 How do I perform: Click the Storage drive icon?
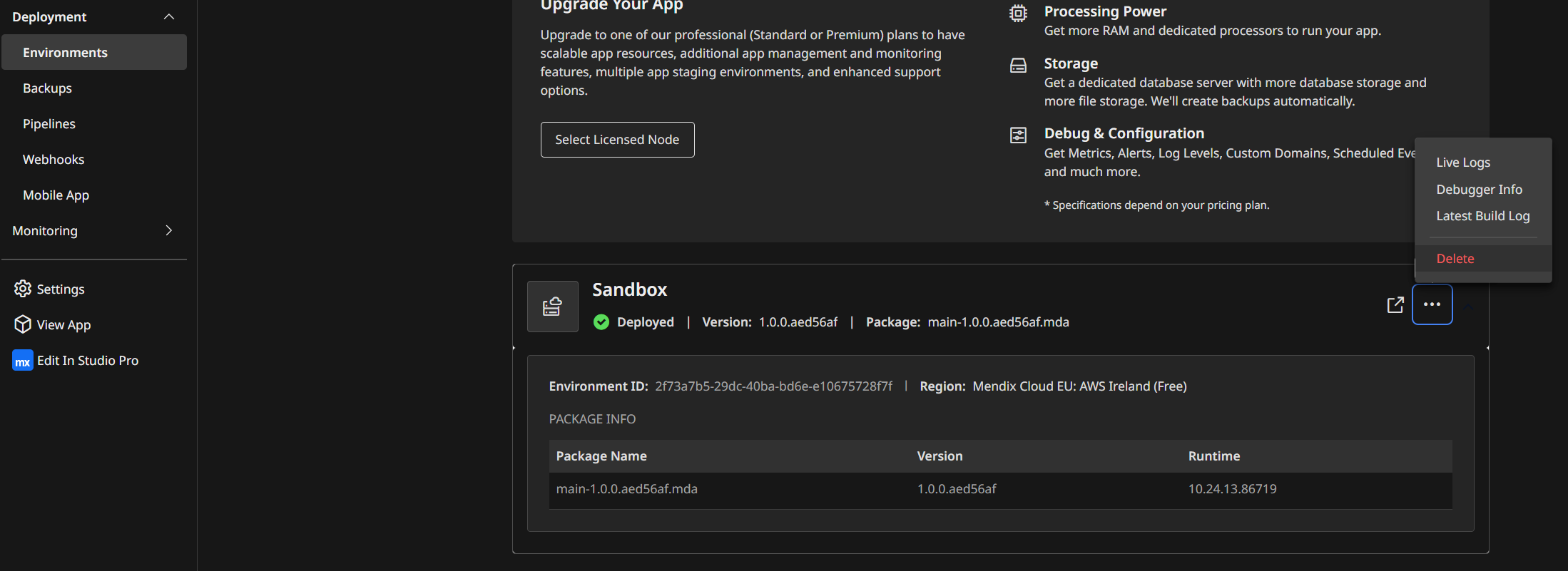(1019, 66)
